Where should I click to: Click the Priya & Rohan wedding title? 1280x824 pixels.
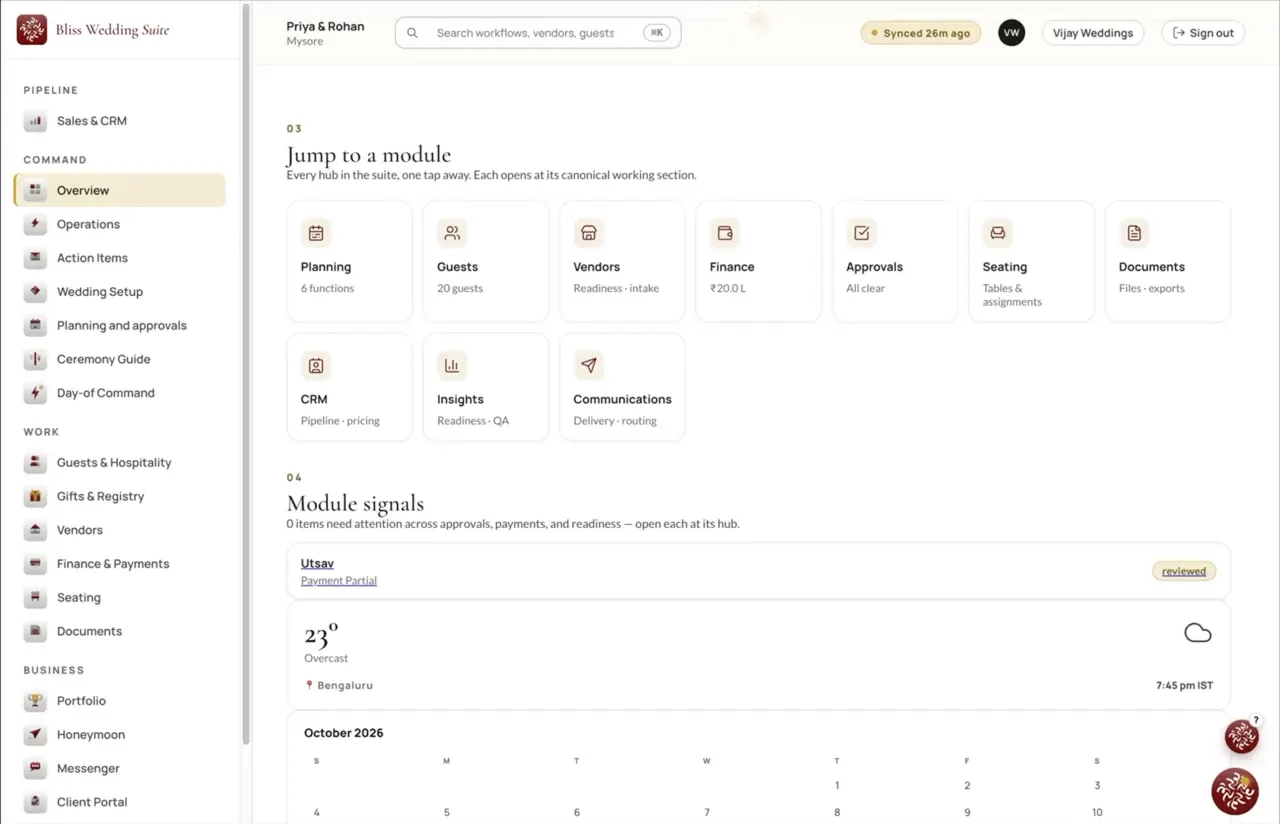point(326,26)
